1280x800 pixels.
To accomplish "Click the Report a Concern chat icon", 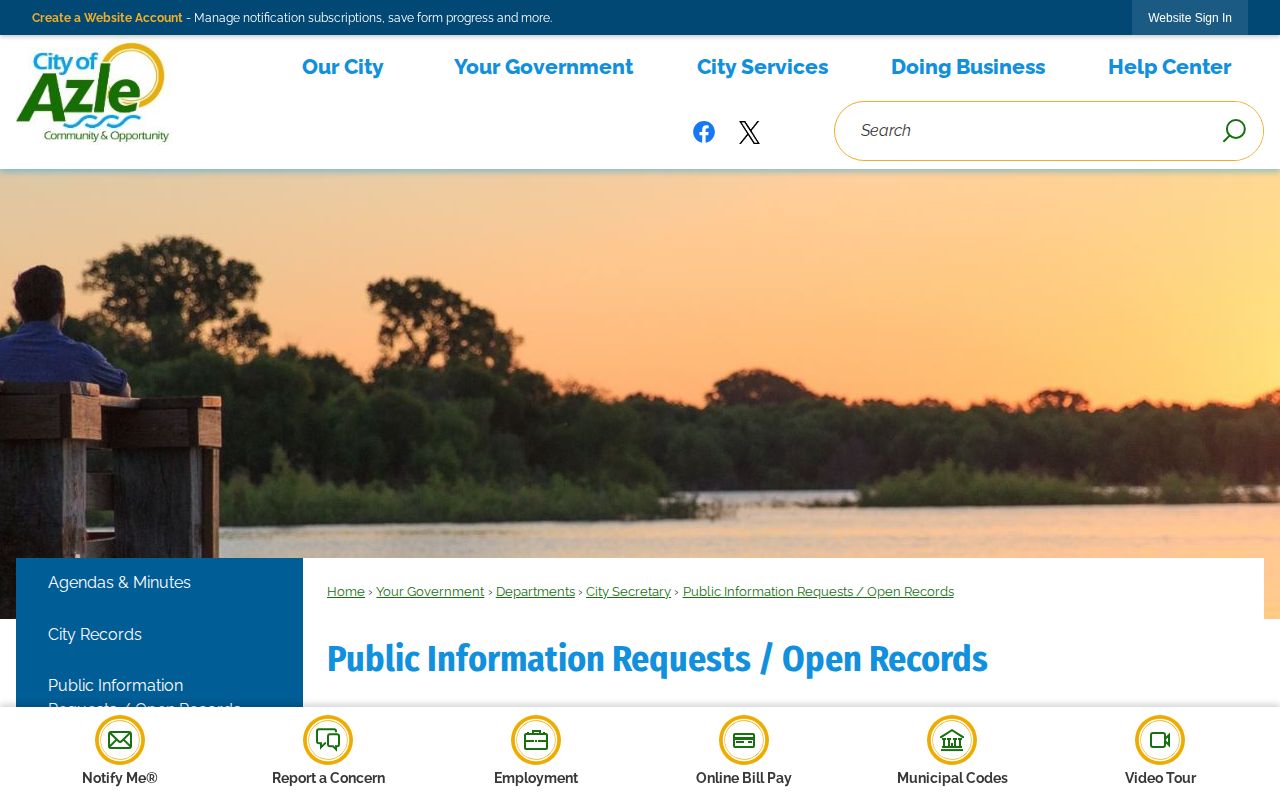I will point(328,740).
